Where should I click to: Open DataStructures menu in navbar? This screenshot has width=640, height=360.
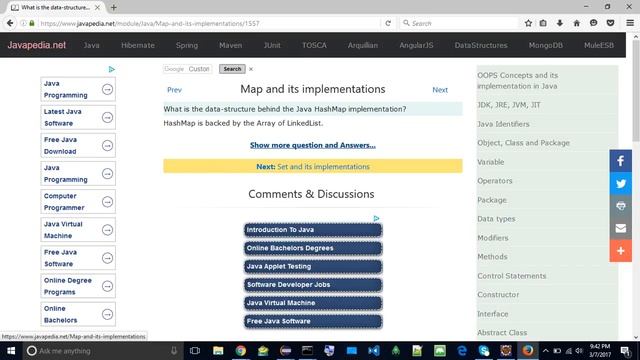(x=481, y=45)
